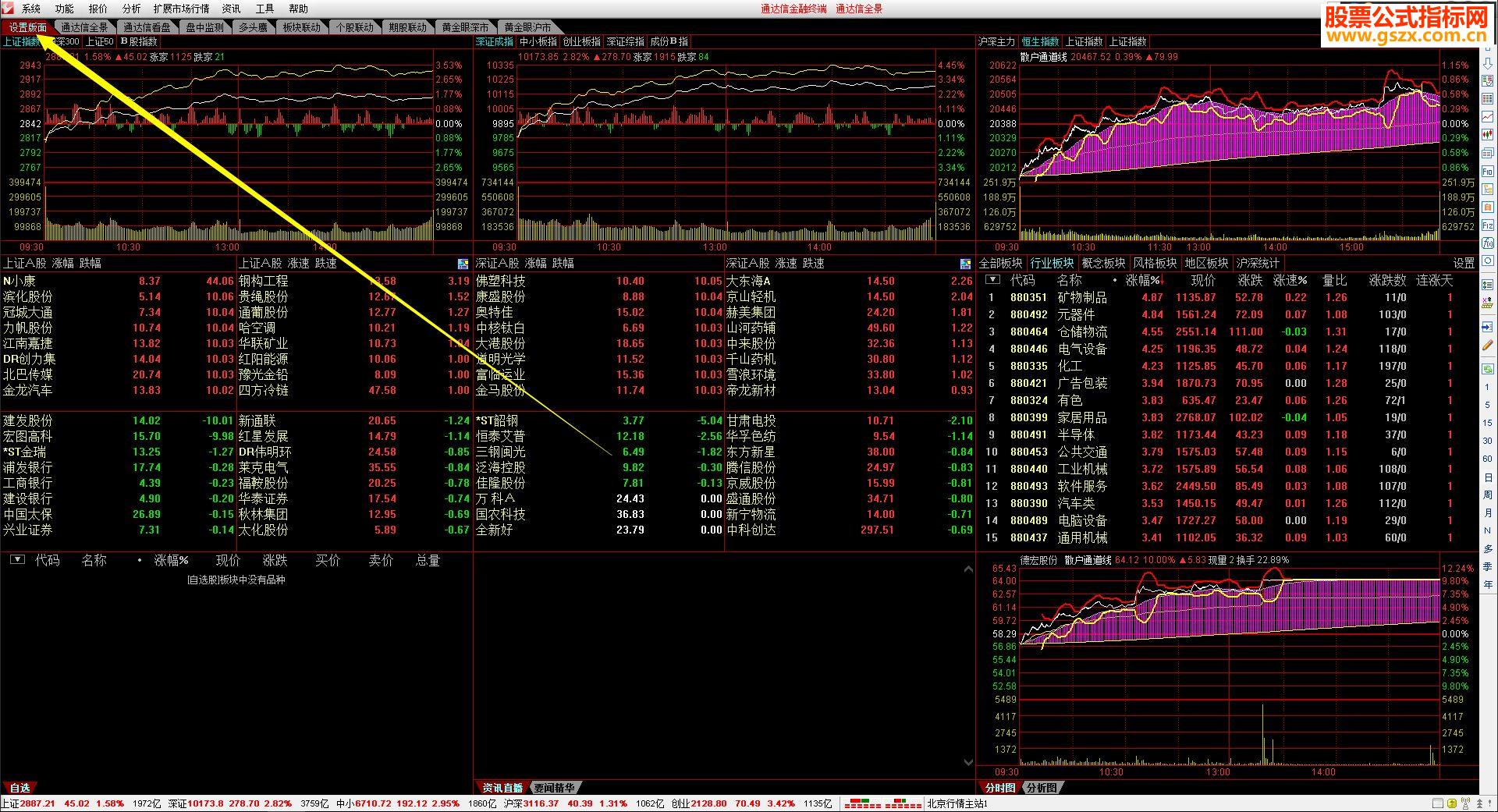This screenshot has width=1498, height=812.
Task: Select the 地区板块 sector tab
Action: coord(1206,264)
